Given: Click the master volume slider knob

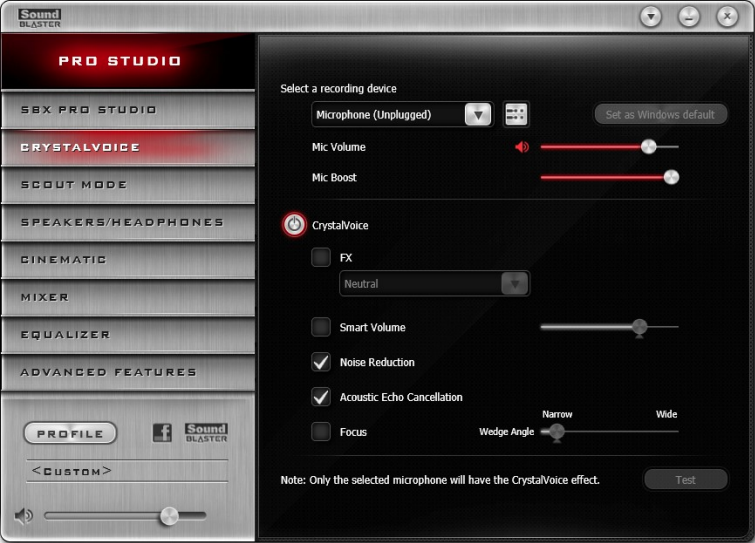Looking at the screenshot, I should point(169,516).
